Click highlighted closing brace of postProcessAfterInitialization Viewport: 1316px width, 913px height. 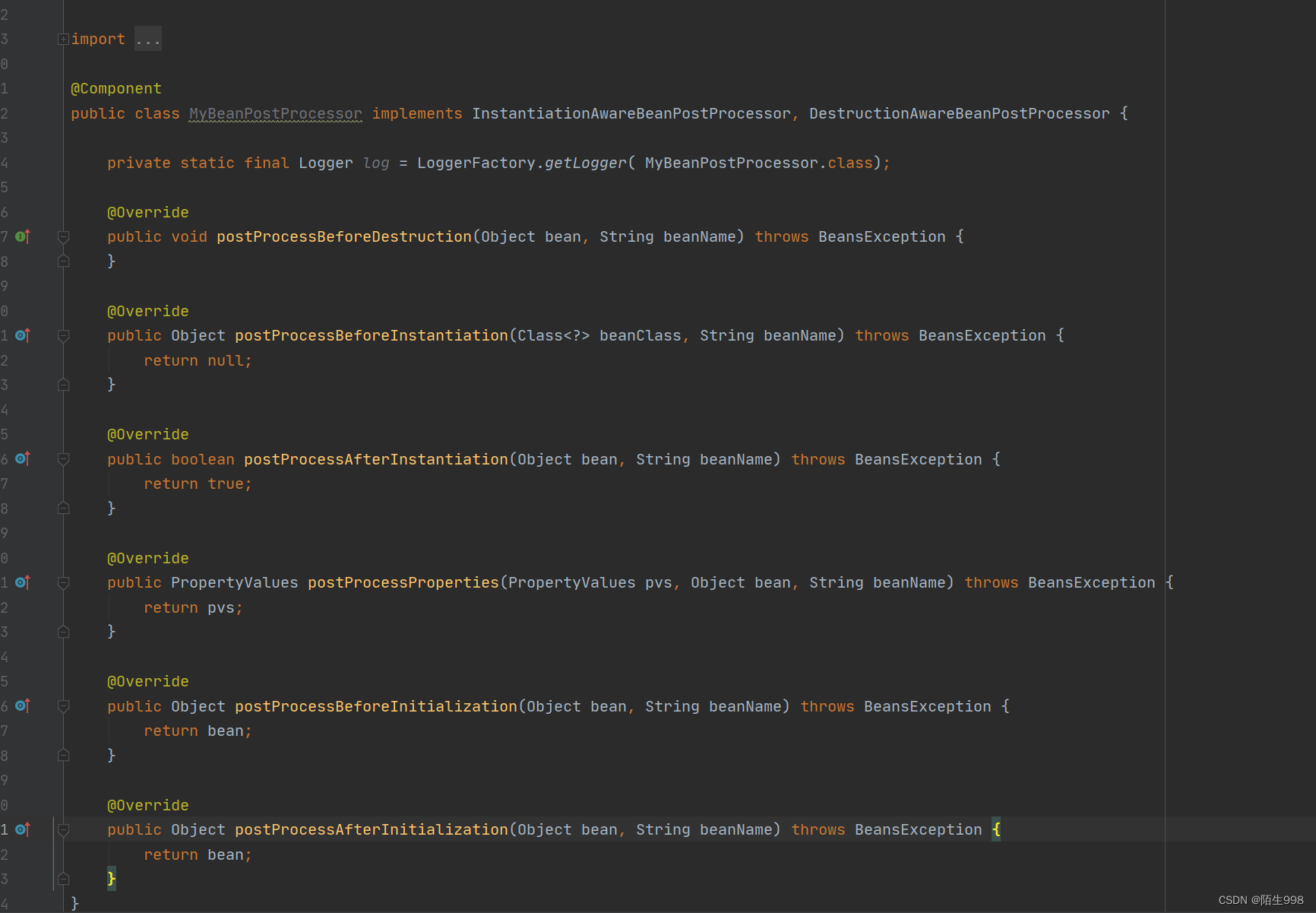(x=112, y=879)
